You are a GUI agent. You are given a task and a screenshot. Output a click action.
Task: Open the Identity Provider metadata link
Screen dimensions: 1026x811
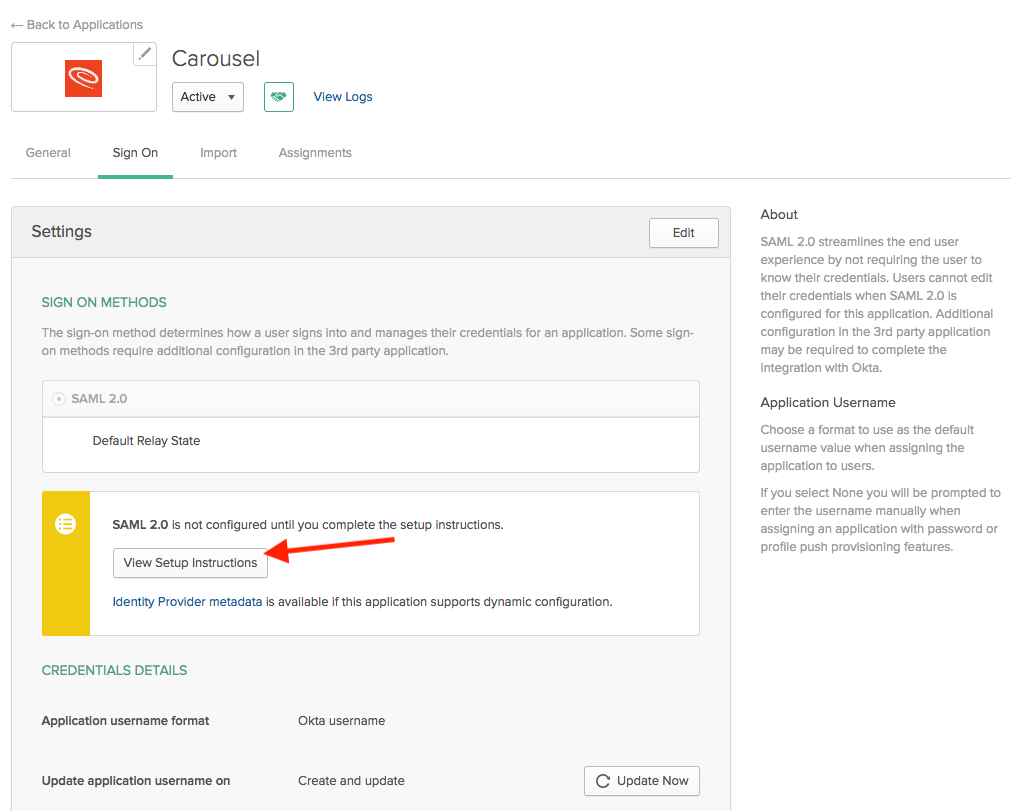click(x=187, y=602)
